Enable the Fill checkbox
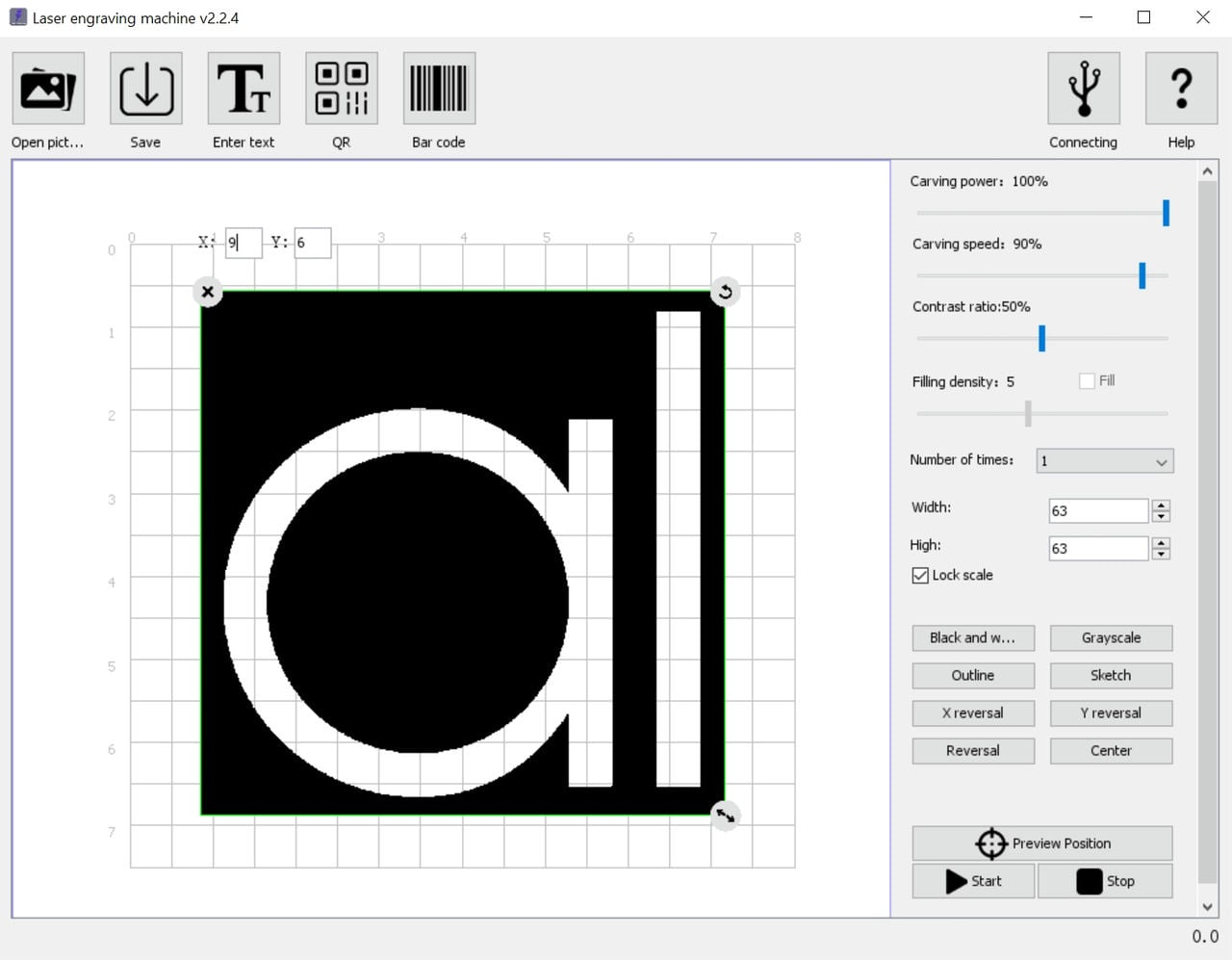The image size is (1232, 960). coord(1087,381)
